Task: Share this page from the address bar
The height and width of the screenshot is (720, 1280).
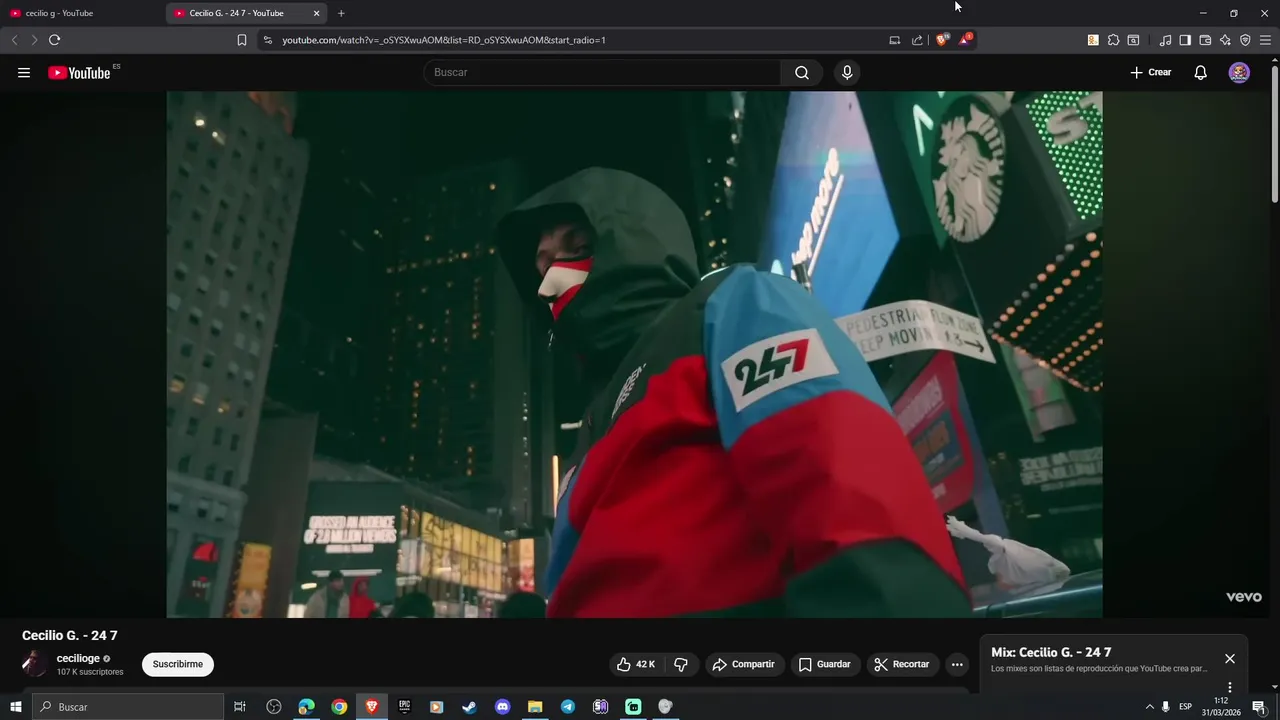Action: pyautogui.click(x=917, y=40)
